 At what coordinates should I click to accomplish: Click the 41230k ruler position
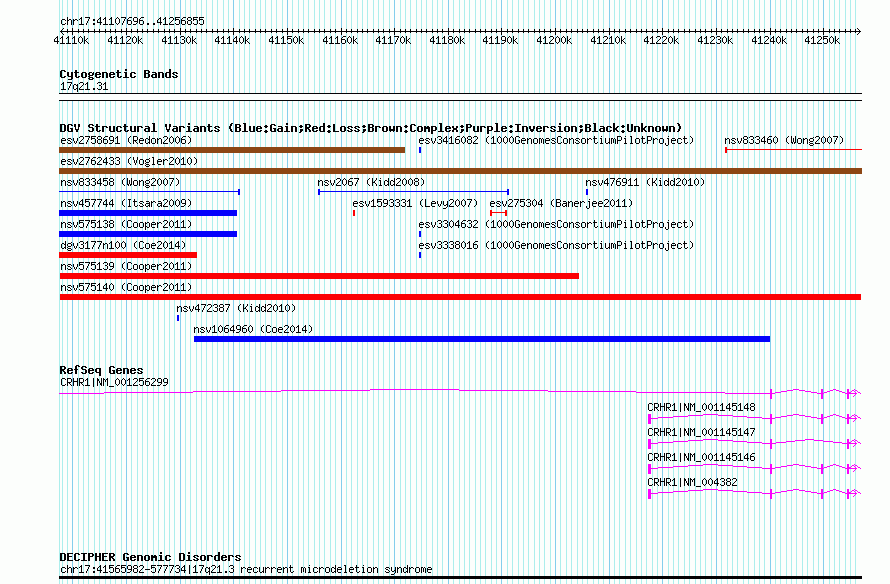coord(715,40)
